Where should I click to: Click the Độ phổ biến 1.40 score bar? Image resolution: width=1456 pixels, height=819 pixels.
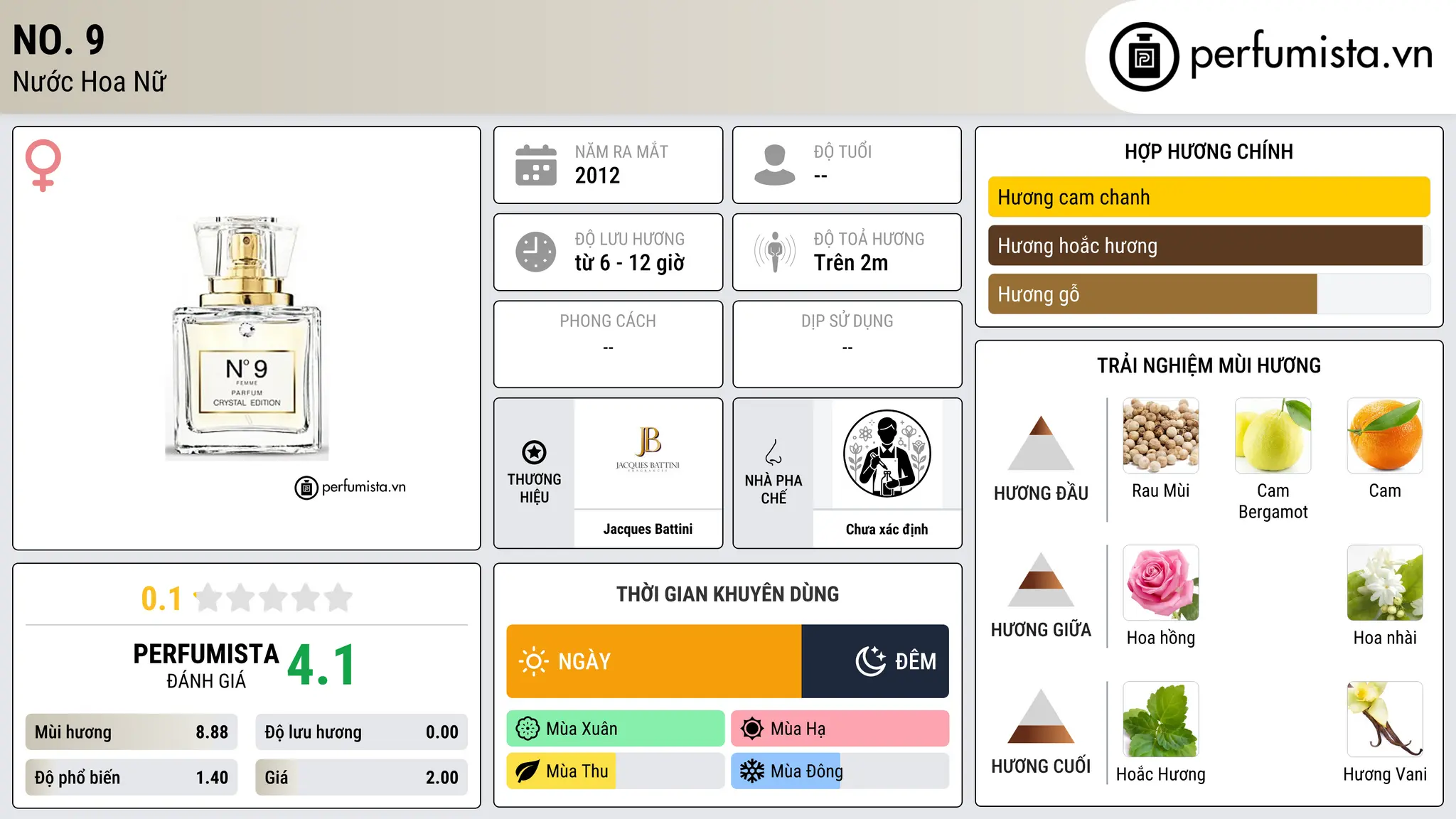[x=132, y=777]
